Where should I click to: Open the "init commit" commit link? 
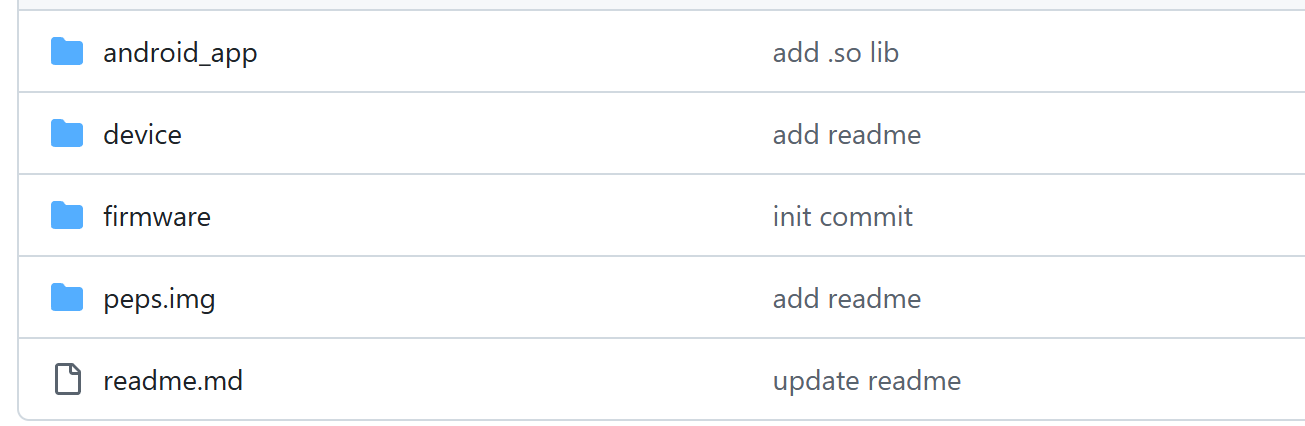pyautogui.click(x=842, y=217)
